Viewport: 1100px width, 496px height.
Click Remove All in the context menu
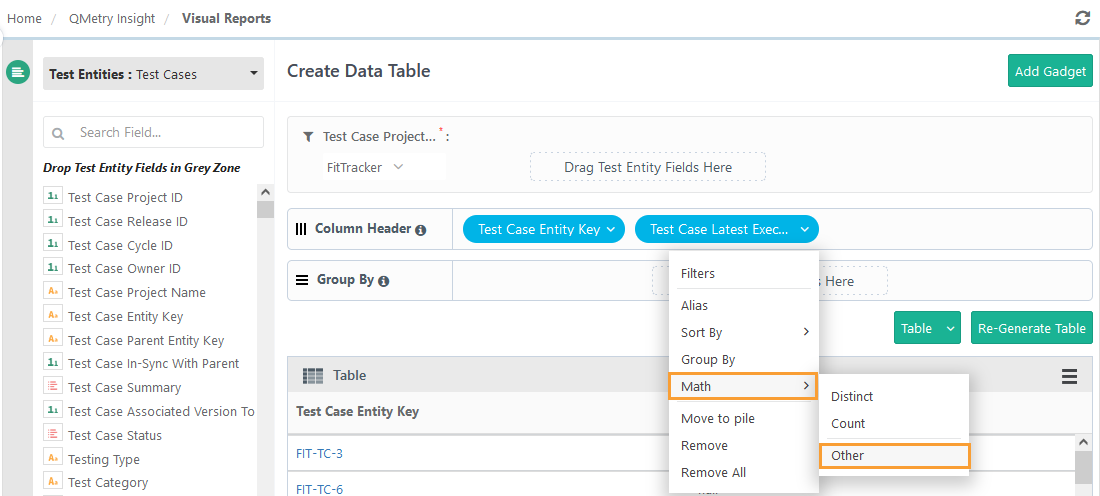point(713,472)
